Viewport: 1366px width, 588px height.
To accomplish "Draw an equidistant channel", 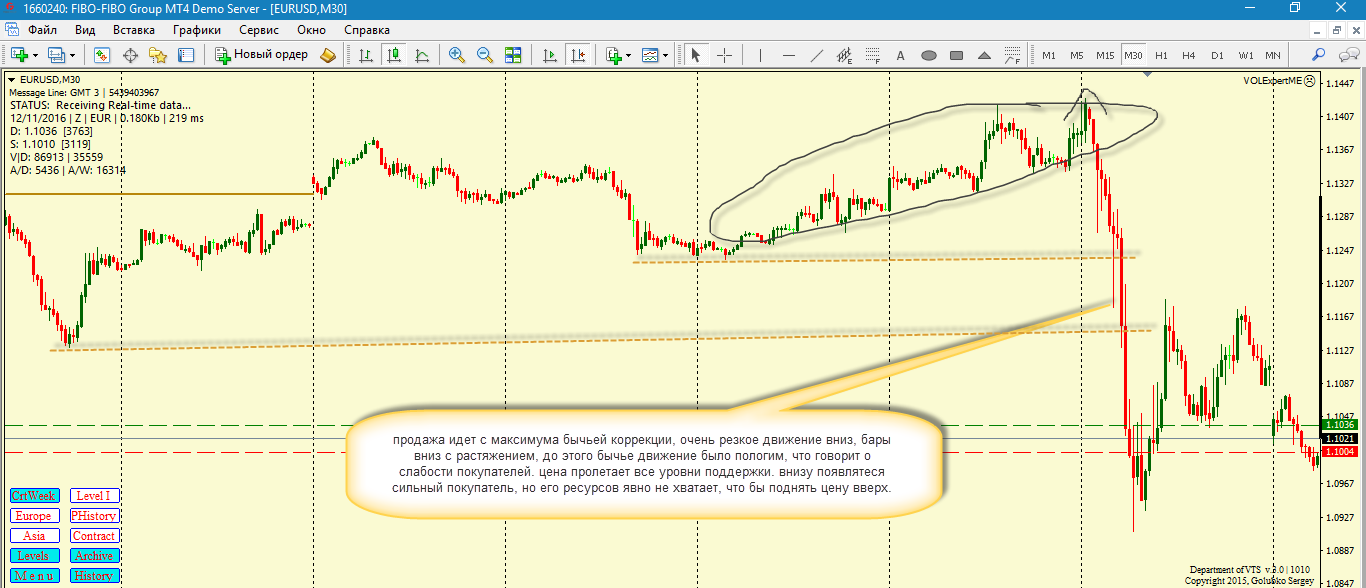I will [x=845, y=55].
